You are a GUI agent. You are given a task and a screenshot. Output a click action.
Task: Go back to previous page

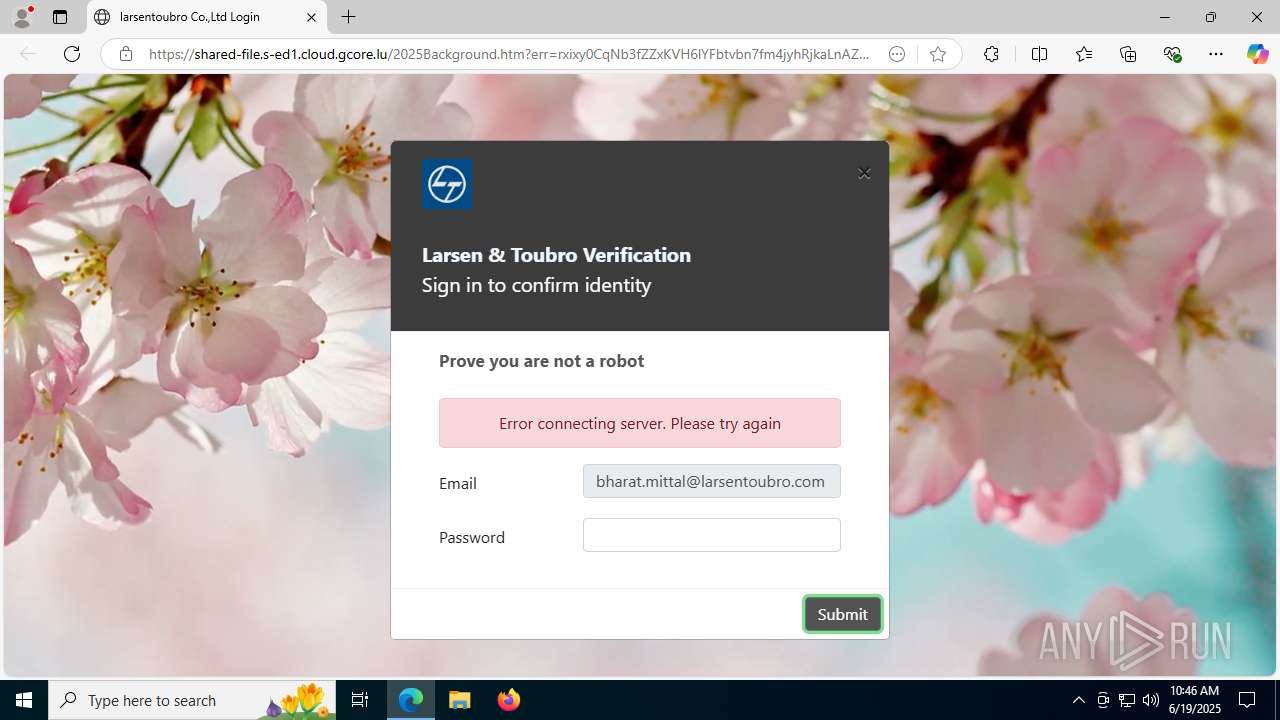(x=28, y=54)
